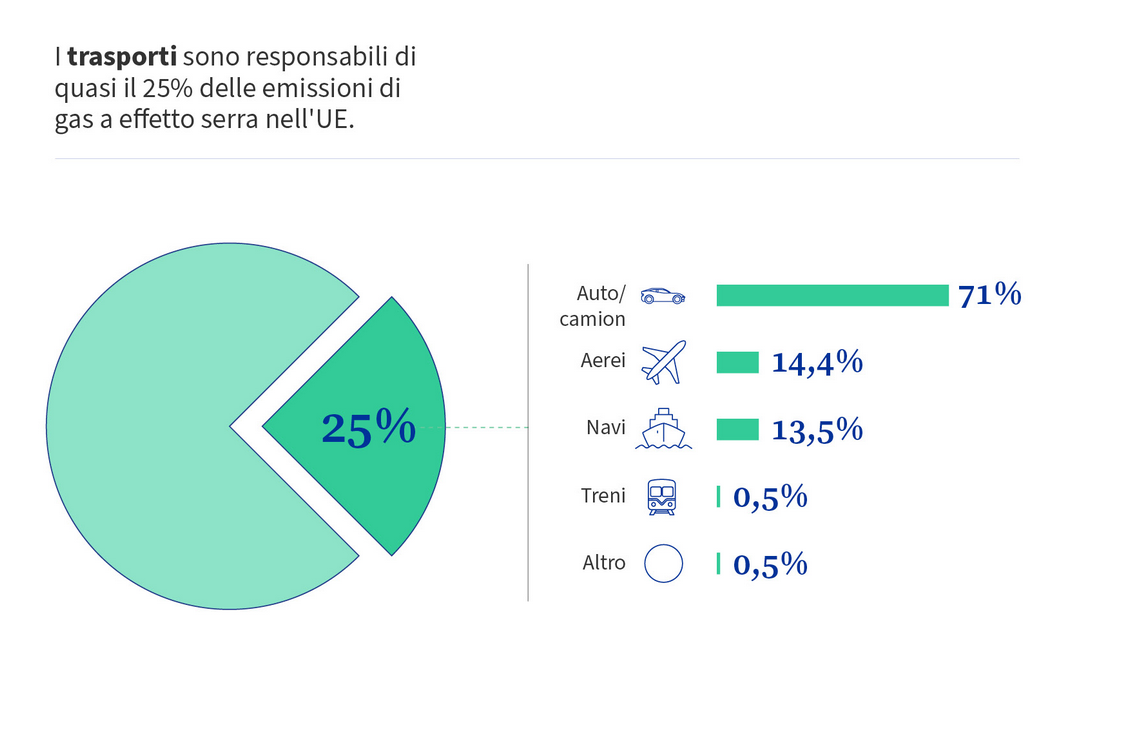This screenshot has width=1129, height=740.
Task: Click the airplane icon beside Aerei
Action: (663, 362)
